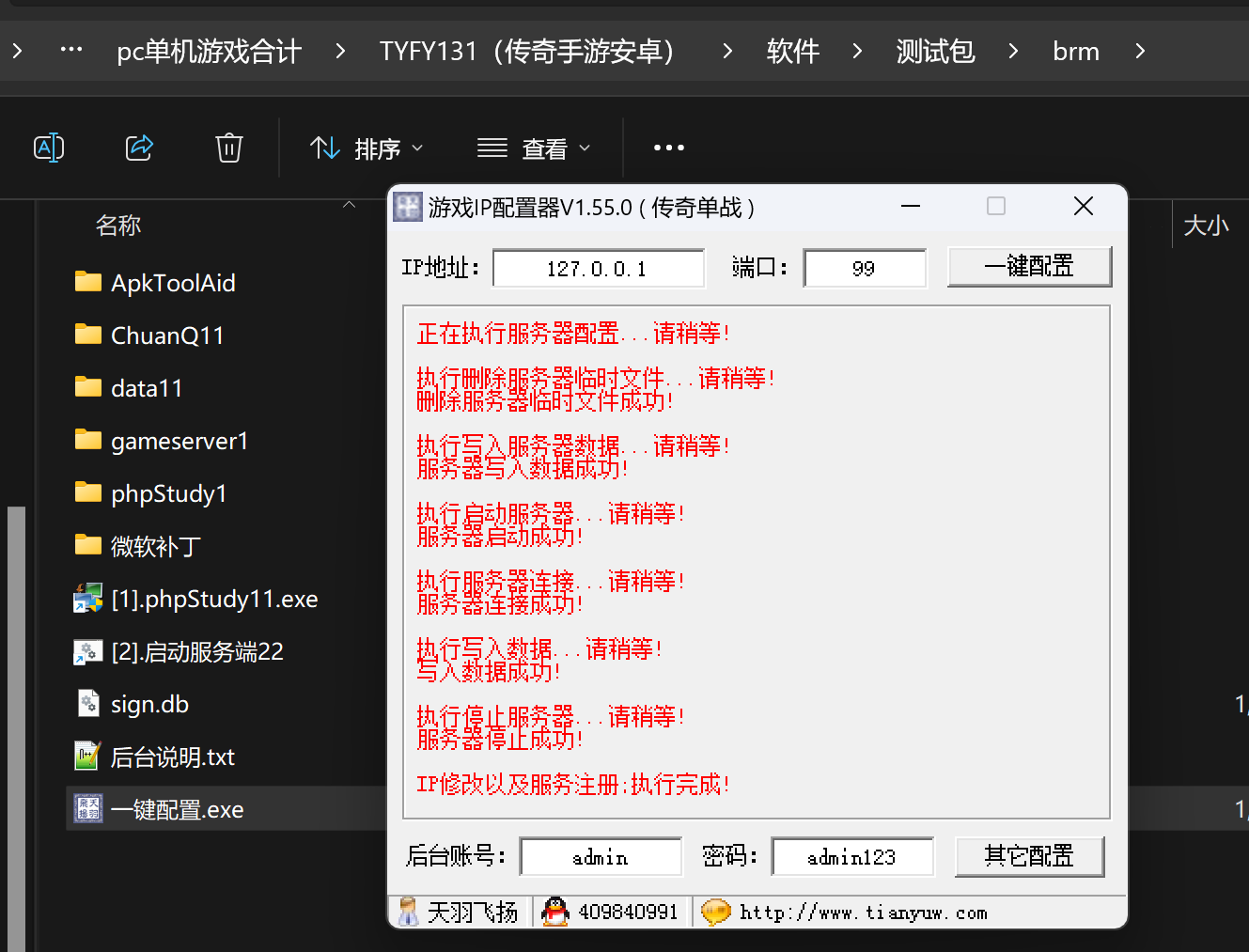Click the left pane vertical scrollbar
Viewport: 1249px width, 952px height.
tap(16, 728)
